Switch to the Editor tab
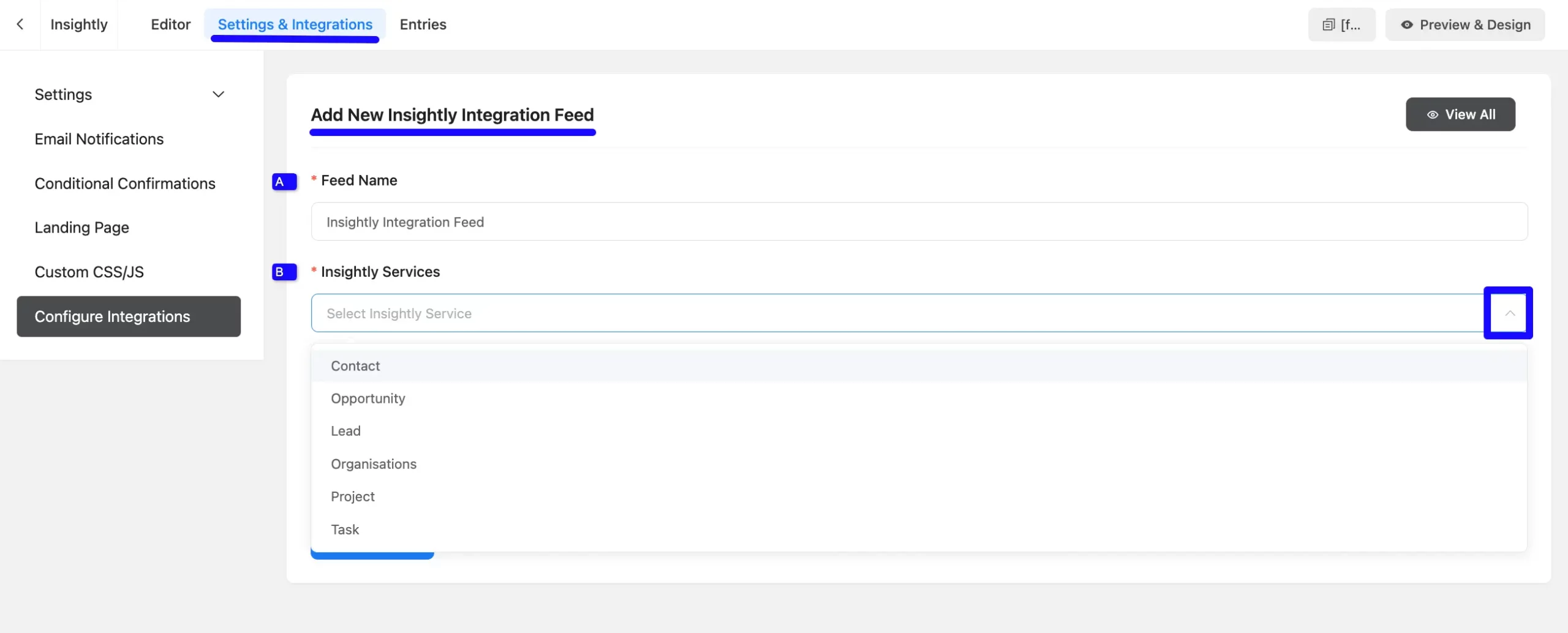The width and height of the screenshot is (1568, 633). point(170,24)
